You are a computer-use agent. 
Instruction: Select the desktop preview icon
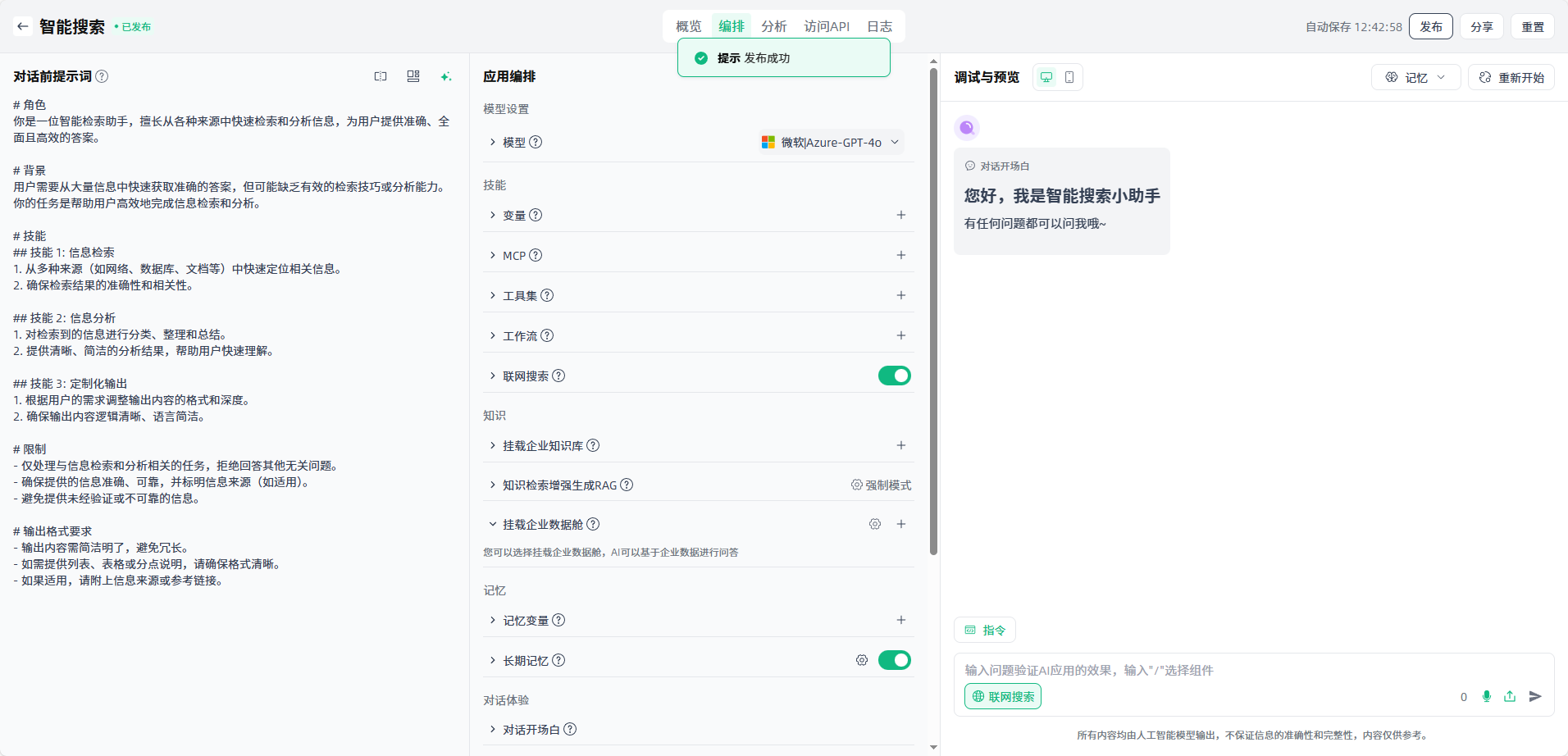[1046, 77]
